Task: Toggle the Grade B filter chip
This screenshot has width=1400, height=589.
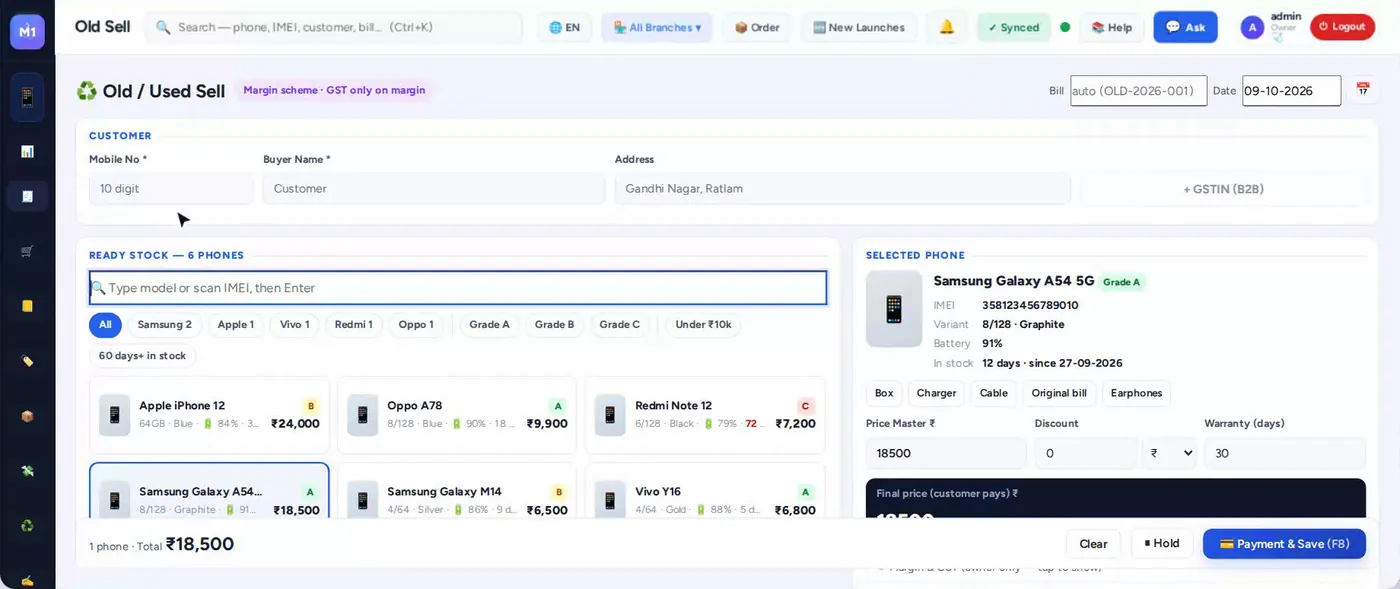Action: click(555, 325)
